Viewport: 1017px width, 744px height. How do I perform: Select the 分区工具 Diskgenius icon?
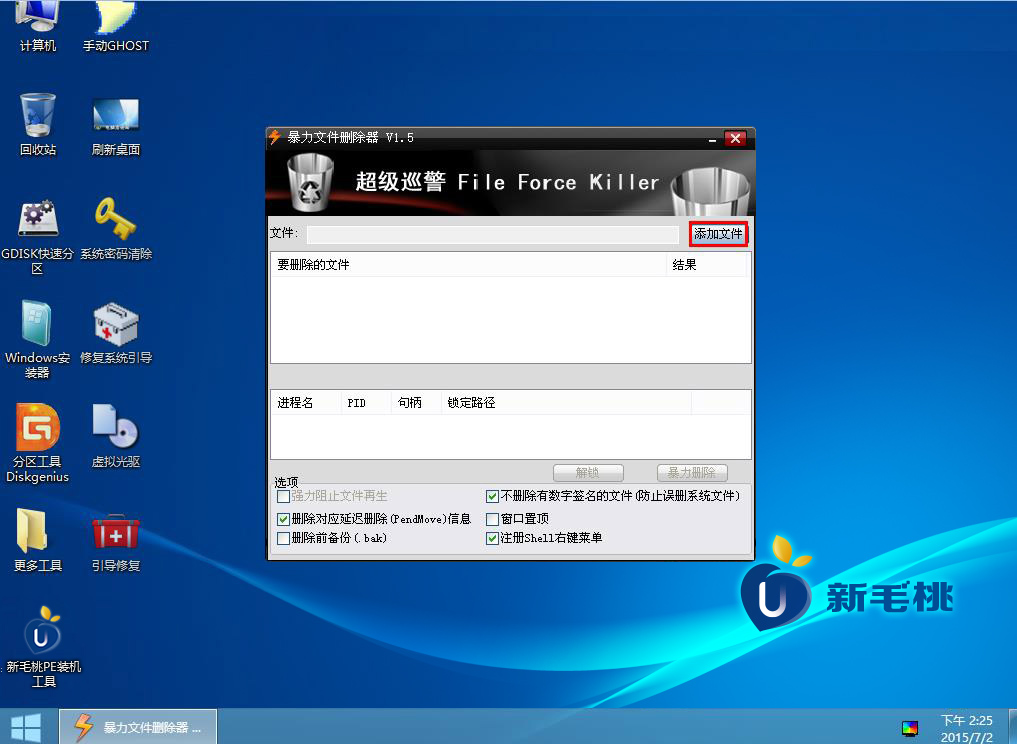point(38,444)
